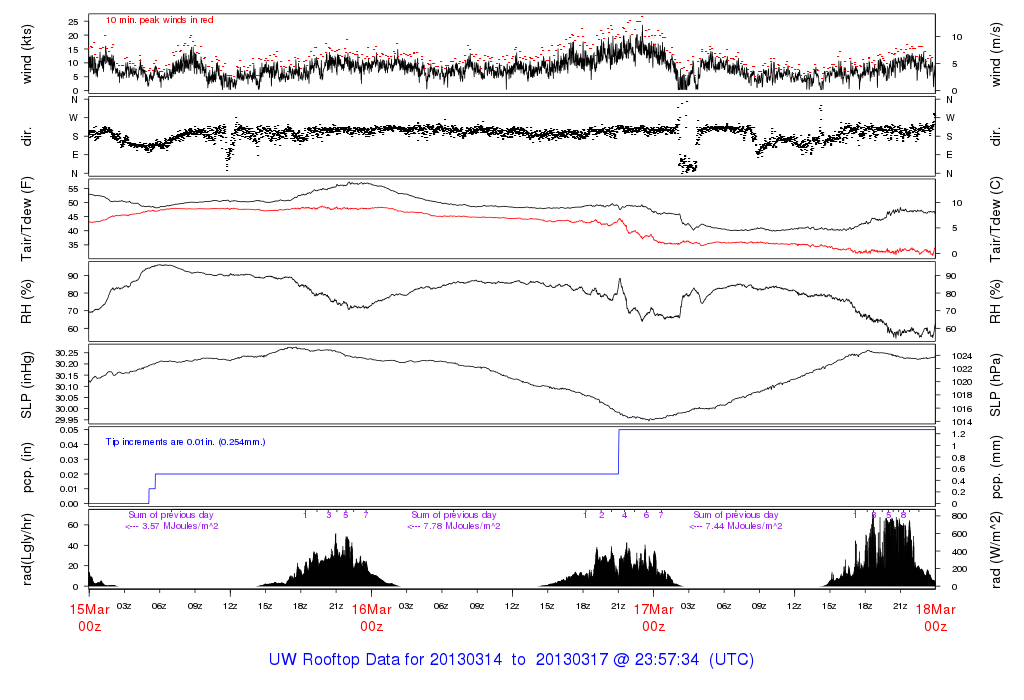Click the 3.57 MJoules/m^2 daily sum text
Screen dimensions: 1024x700
(x=172, y=526)
